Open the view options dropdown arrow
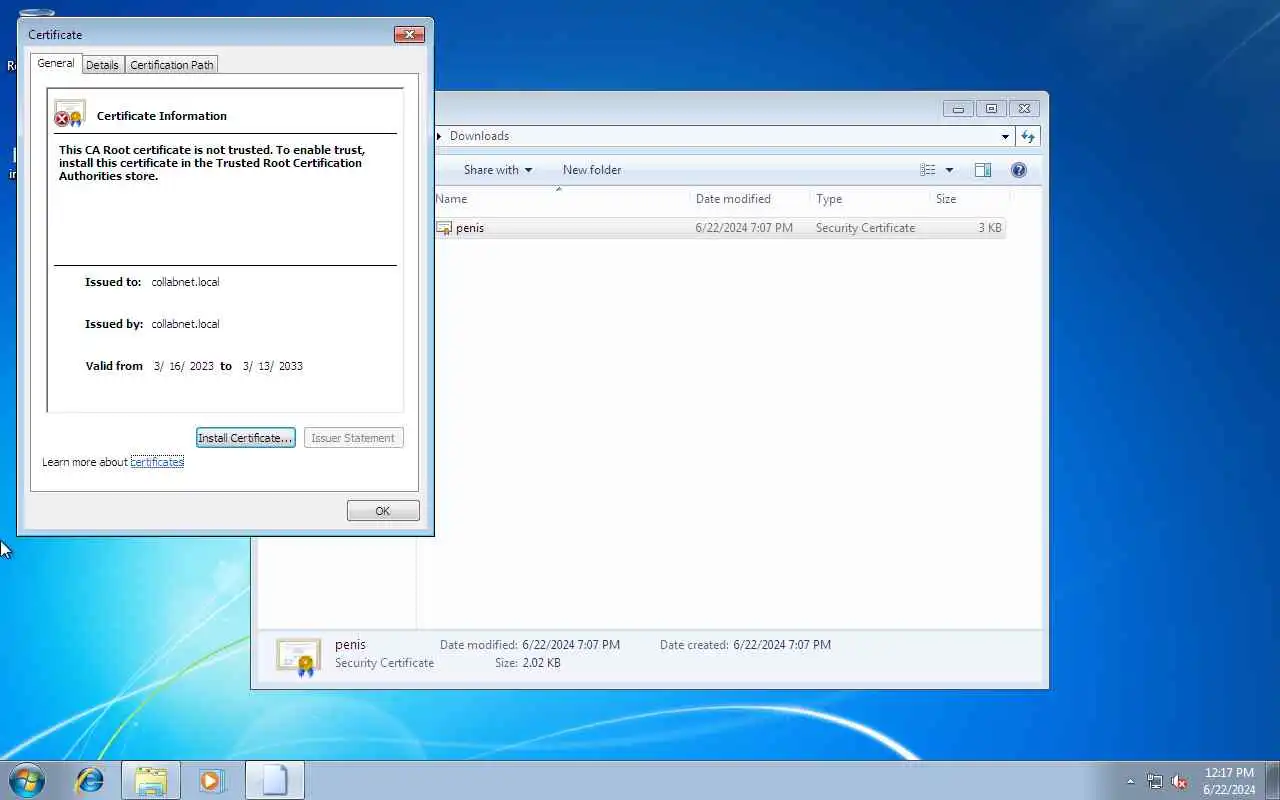This screenshot has width=1280, height=800. (949, 170)
